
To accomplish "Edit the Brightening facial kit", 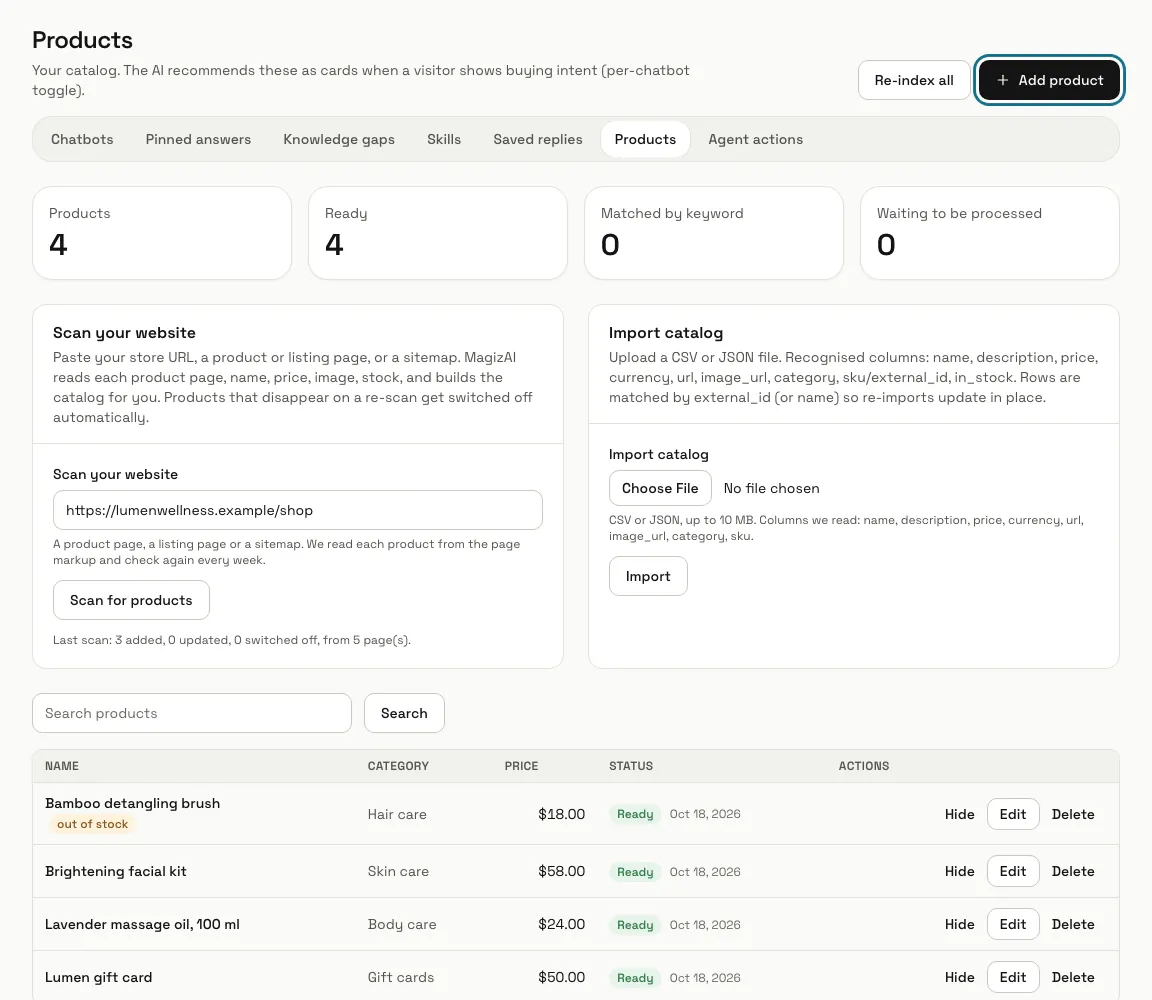I will [1012, 871].
